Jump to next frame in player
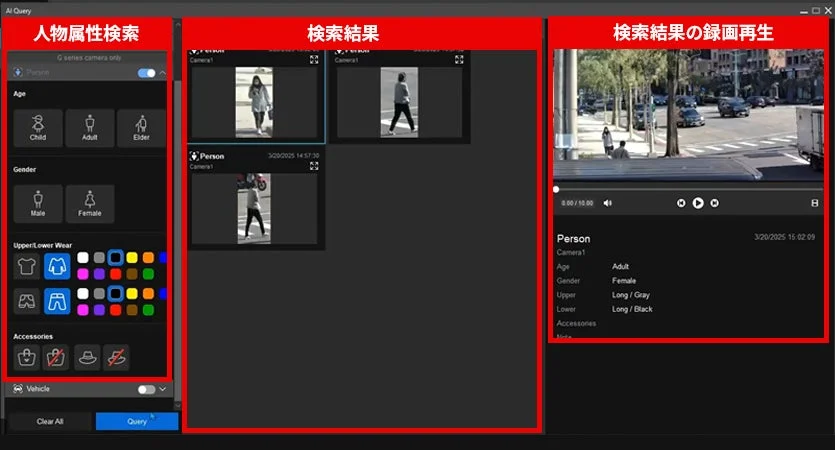This screenshot has height=450, width=835. [715, 203]
